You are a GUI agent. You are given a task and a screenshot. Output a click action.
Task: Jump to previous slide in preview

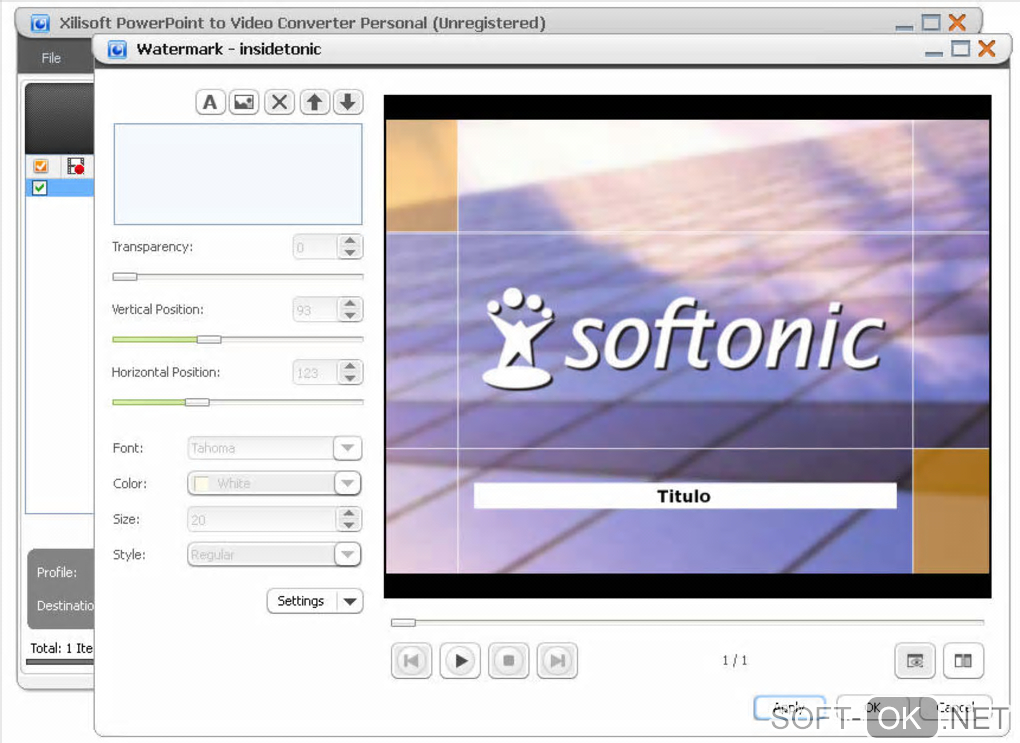(411, 661)
